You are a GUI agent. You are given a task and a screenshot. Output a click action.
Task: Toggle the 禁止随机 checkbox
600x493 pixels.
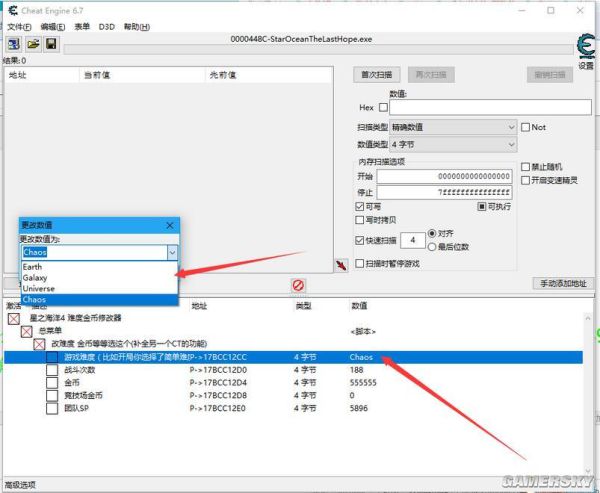coord(525,167)
